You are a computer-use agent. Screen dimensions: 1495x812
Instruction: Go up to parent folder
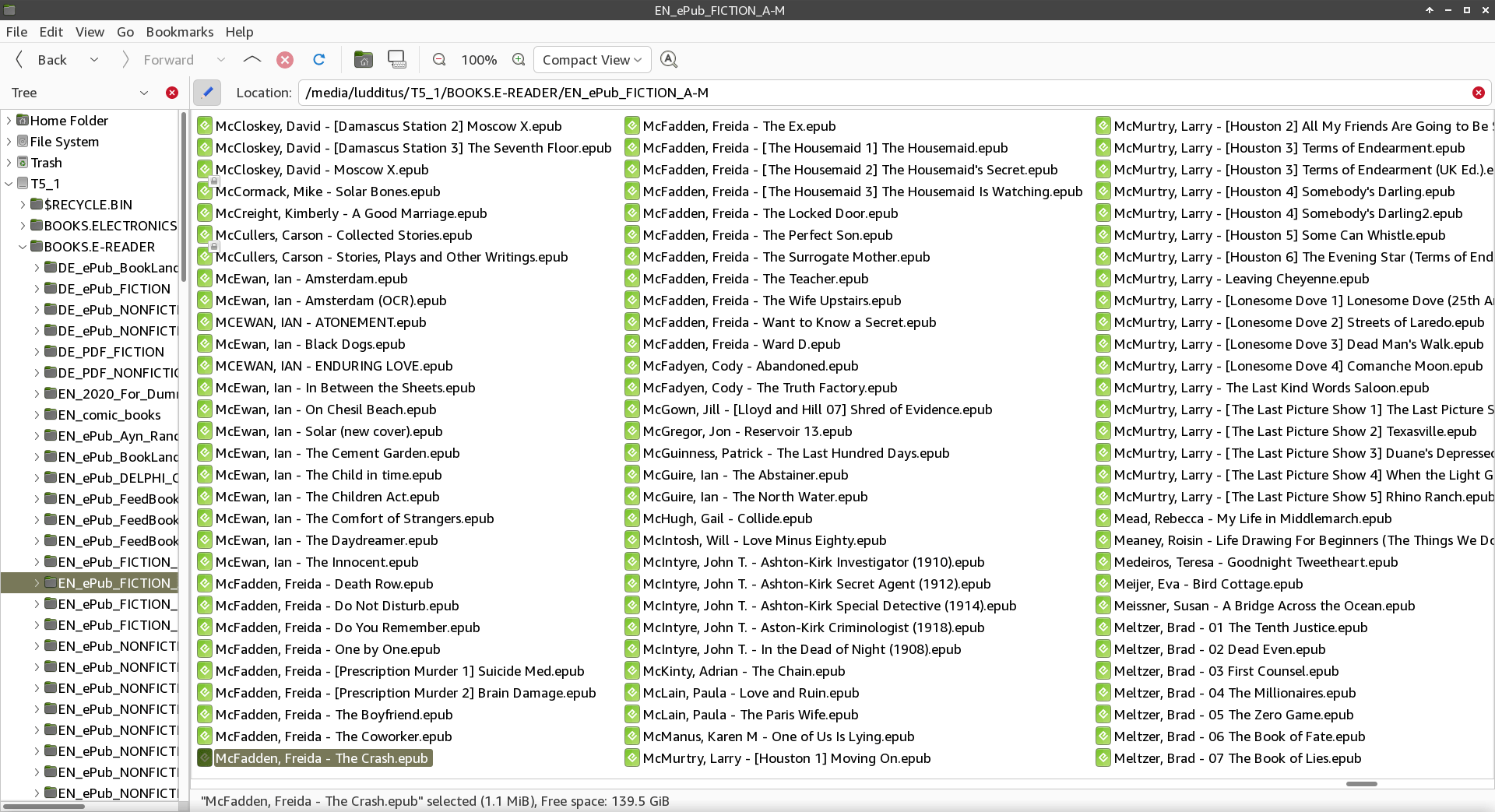[x=252, y=60]
